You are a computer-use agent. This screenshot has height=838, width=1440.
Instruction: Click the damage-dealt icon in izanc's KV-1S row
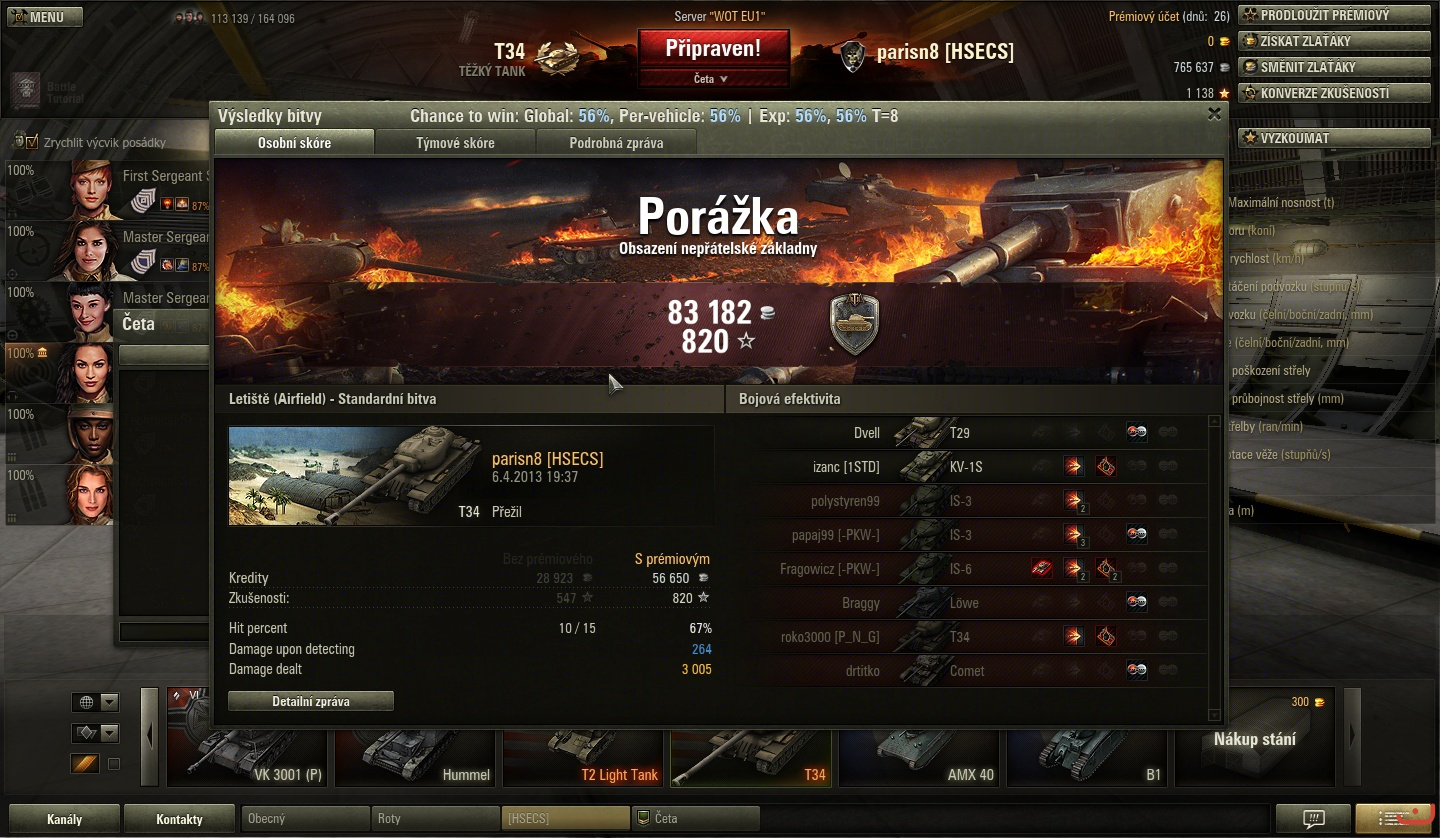[x=1073, y=467]
